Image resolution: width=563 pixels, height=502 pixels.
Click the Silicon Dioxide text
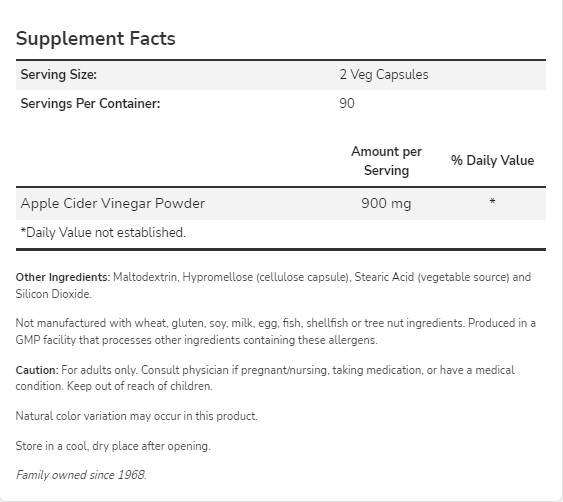(x=53, y=294)
